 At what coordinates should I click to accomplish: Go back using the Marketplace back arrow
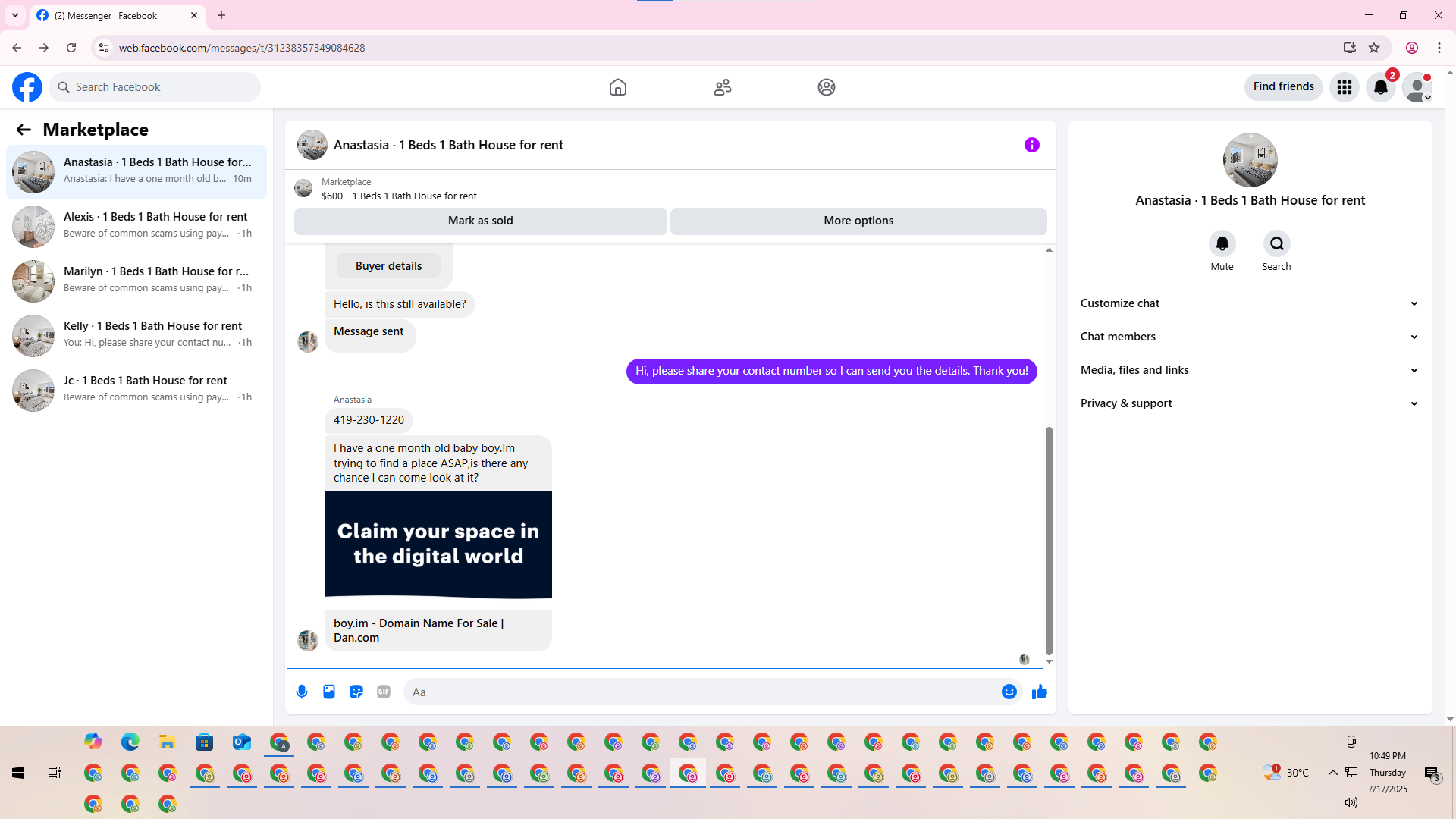tap(24, 130)
